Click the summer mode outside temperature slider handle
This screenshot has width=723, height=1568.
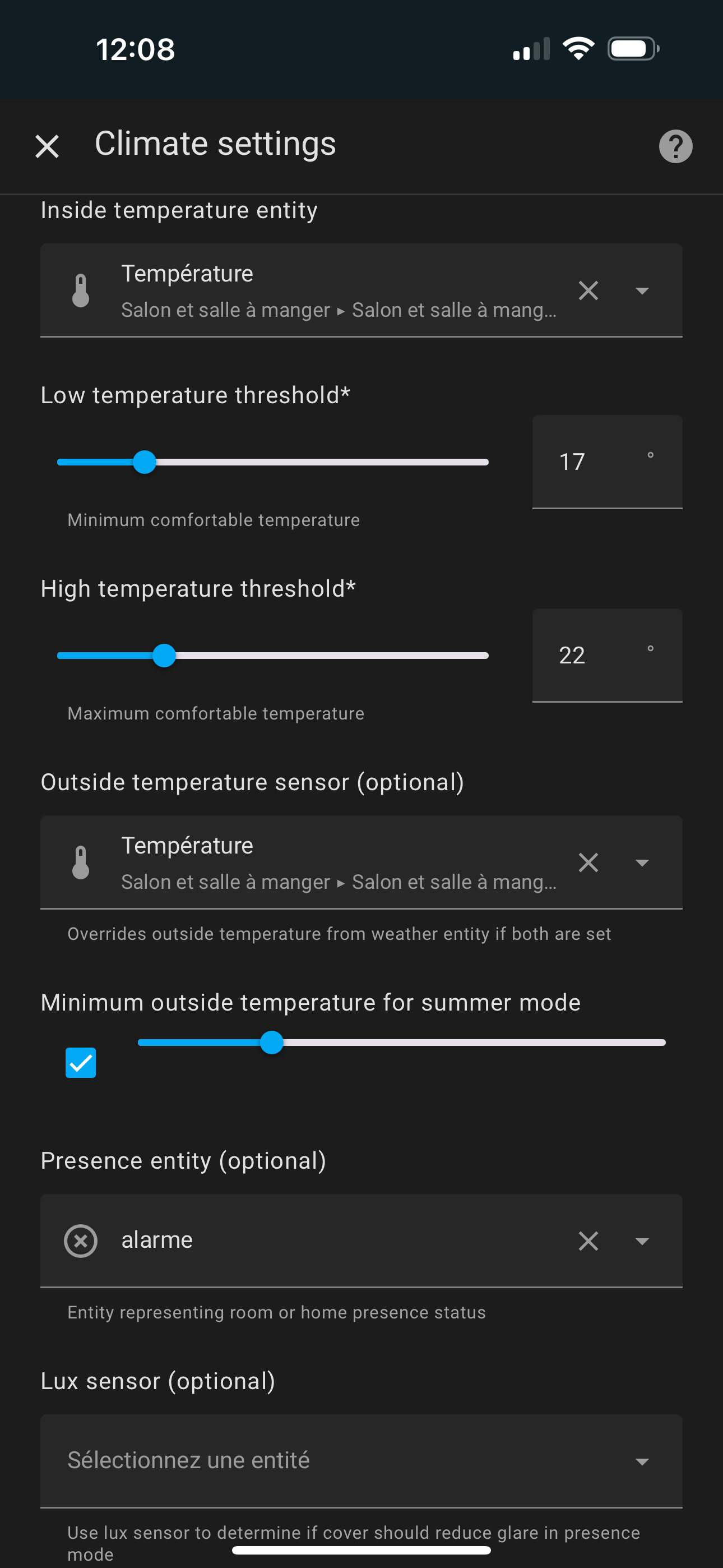[271, 1043]
